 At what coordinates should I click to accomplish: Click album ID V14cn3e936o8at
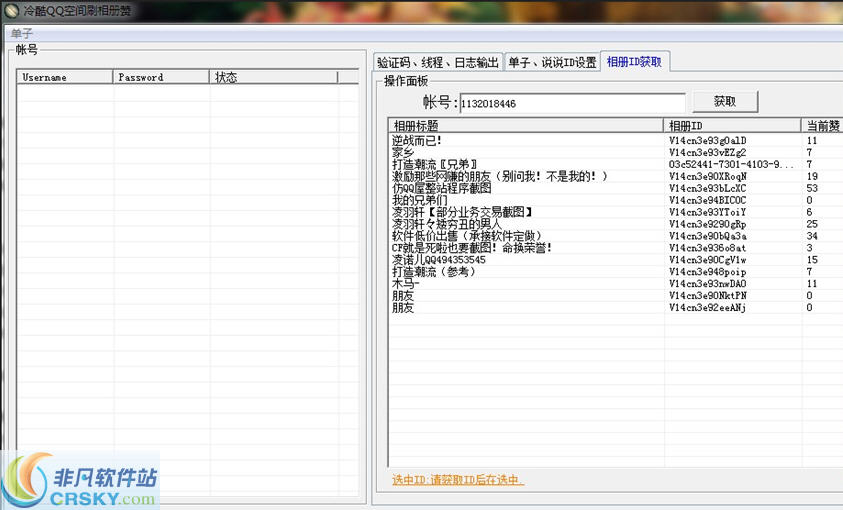pyautogui.click(x=708, y=248)
